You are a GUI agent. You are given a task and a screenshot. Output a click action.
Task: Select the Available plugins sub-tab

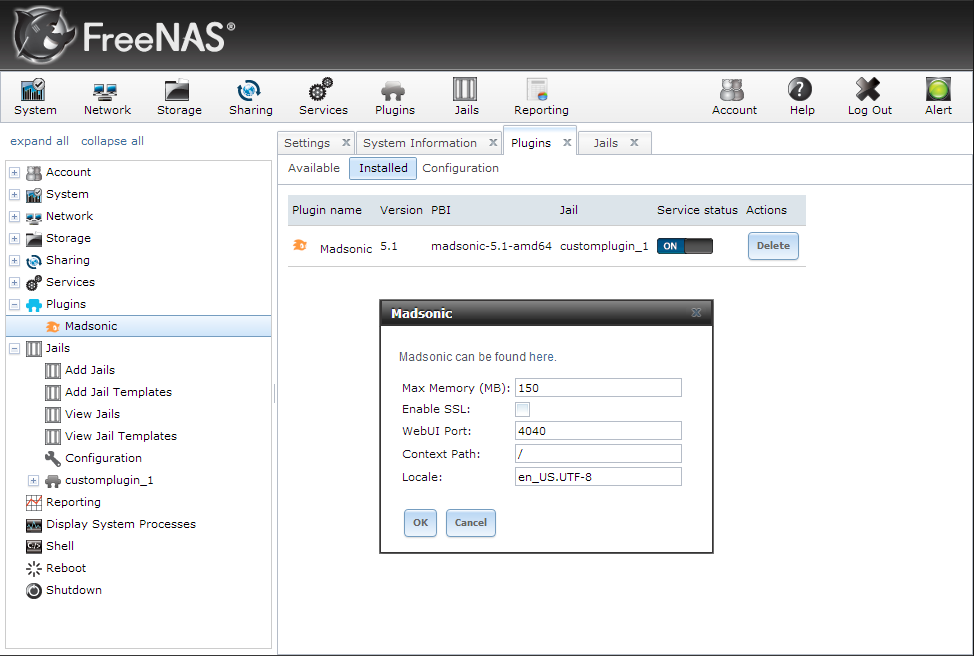[313, 168]
